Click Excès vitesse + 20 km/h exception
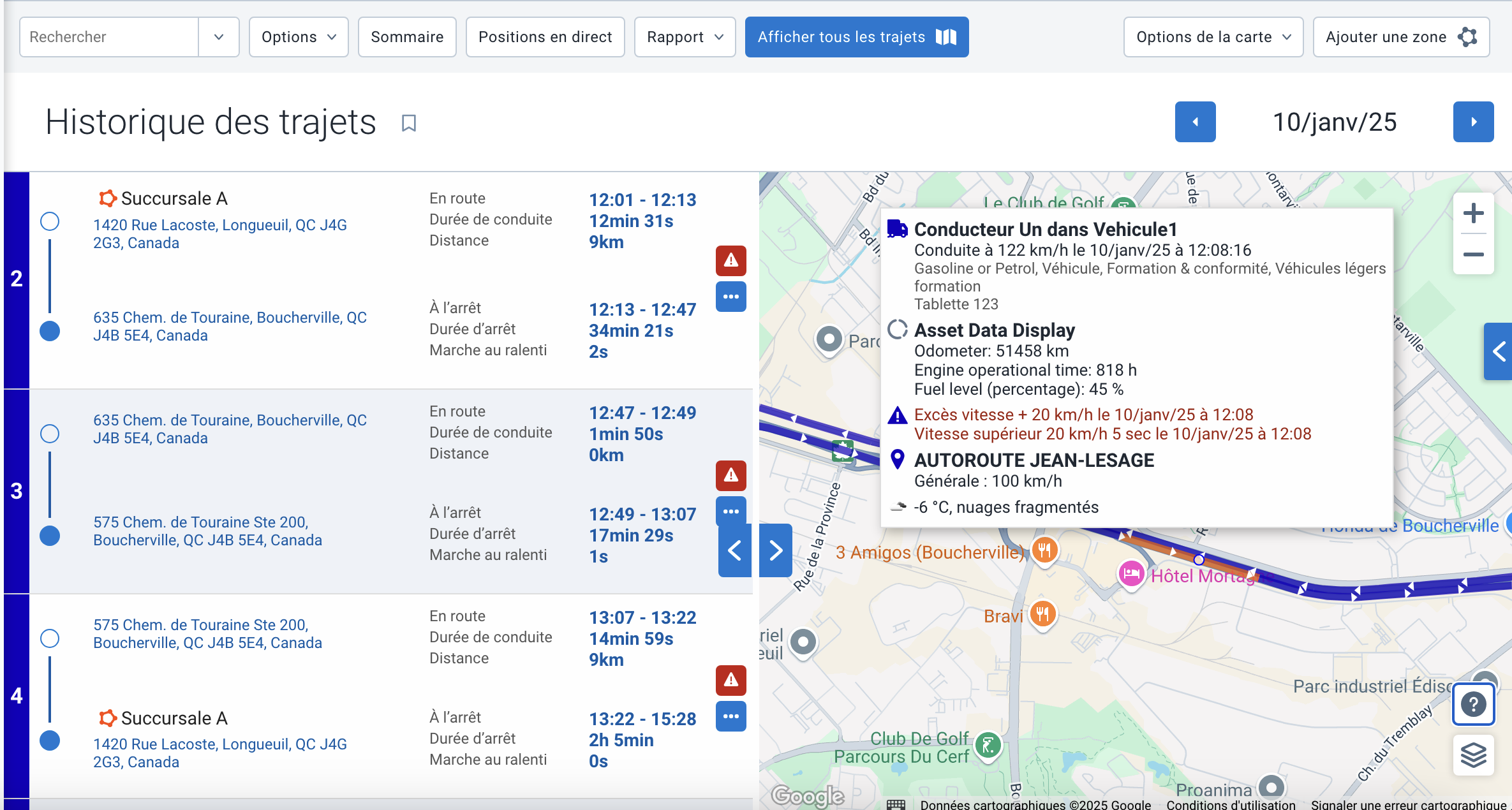This screenshot has height=810, width=1512. click(x=1084, y=415)
